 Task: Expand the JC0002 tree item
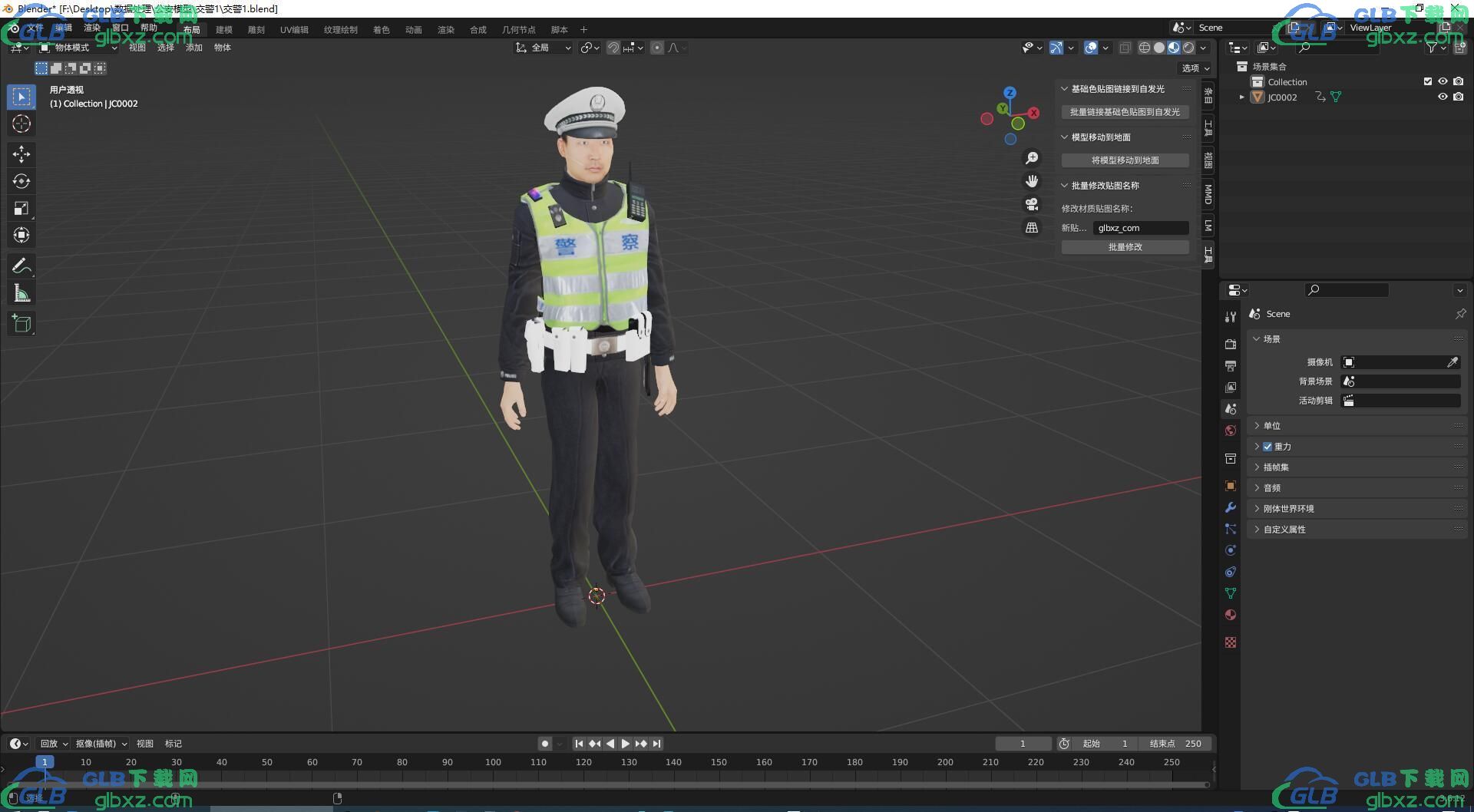click(1241, 97)
